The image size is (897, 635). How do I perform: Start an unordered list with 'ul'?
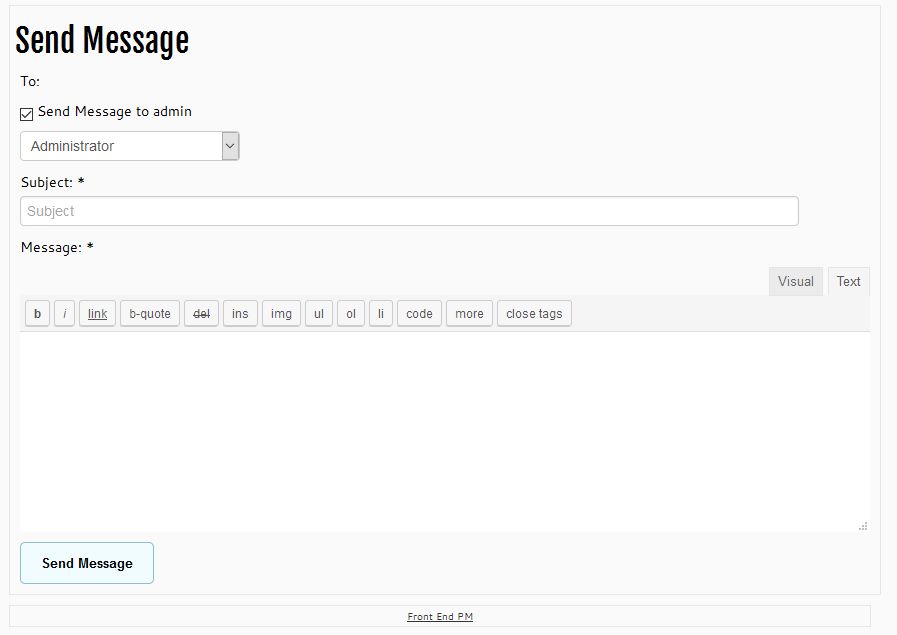pos(319,314)
